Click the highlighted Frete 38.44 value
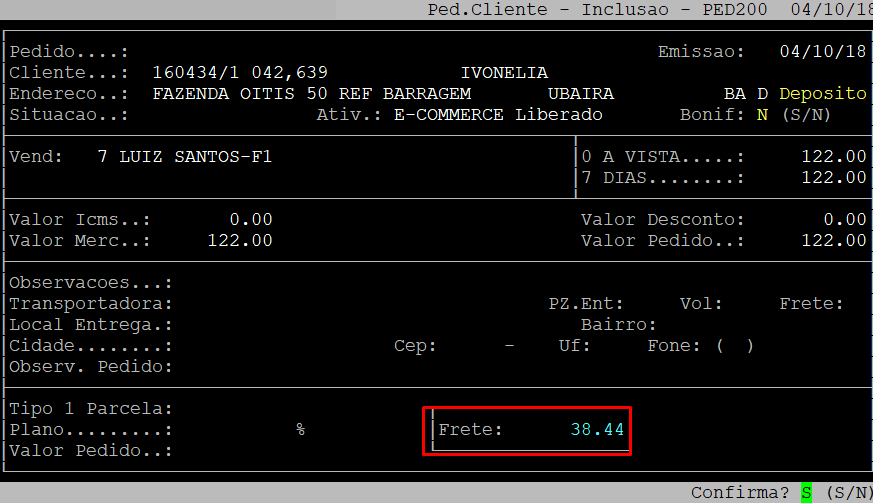 pyautogui.click(x=597, y=430)
